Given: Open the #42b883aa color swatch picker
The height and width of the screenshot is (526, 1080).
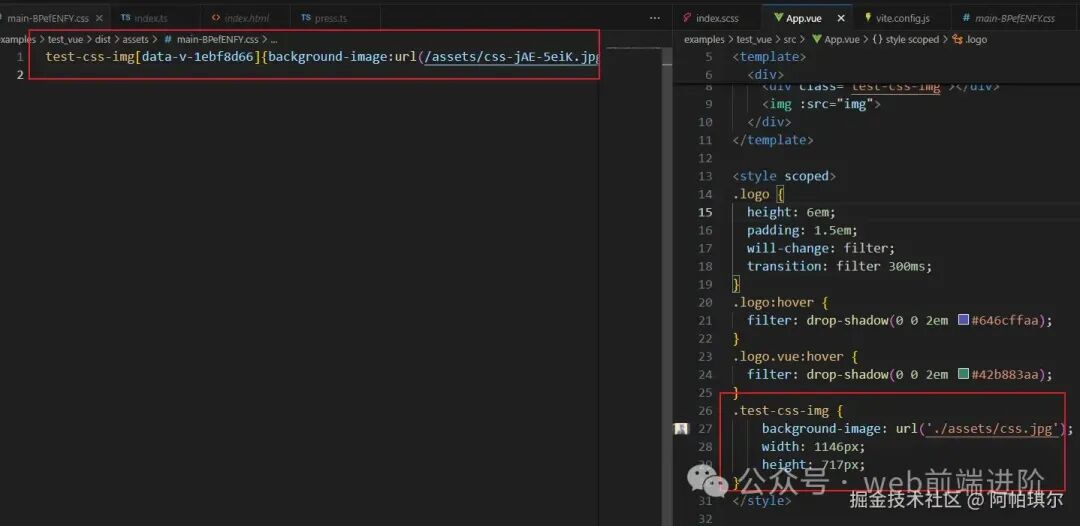Looking at the screenshot, I should 964,374.
